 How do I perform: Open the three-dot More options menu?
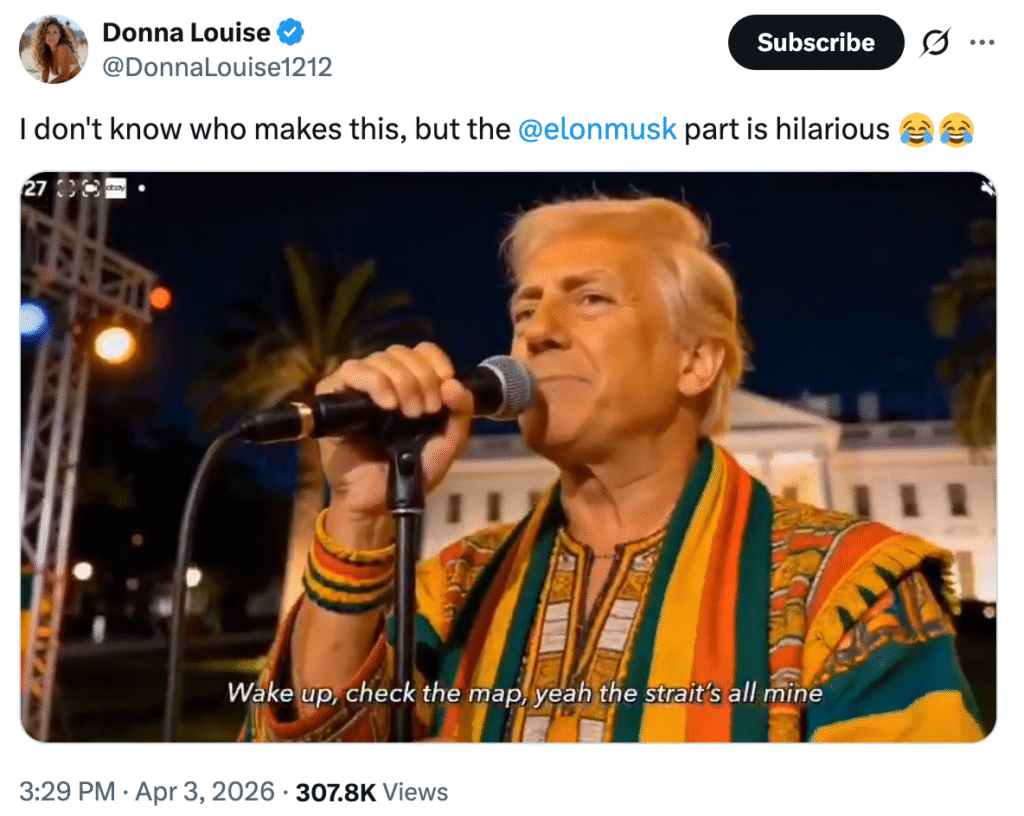(983, 42)
